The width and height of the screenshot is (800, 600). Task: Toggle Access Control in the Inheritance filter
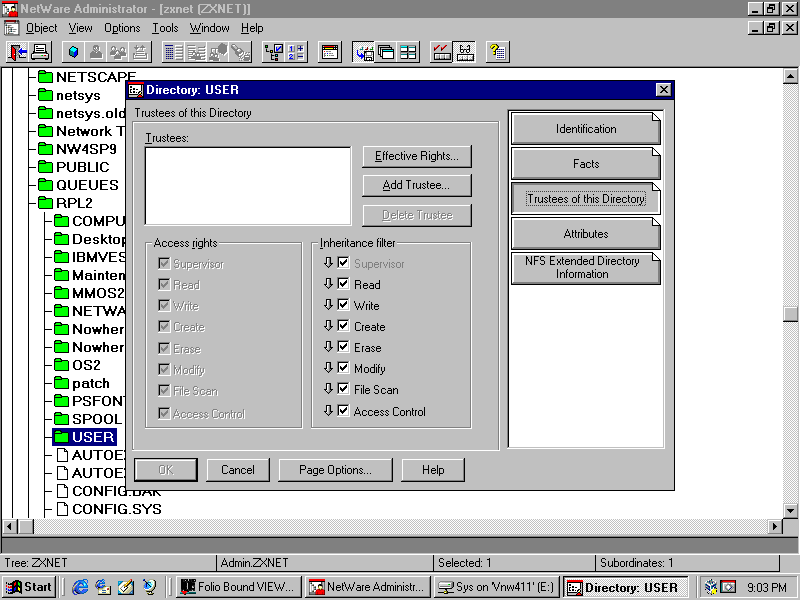tap(343, 411)
